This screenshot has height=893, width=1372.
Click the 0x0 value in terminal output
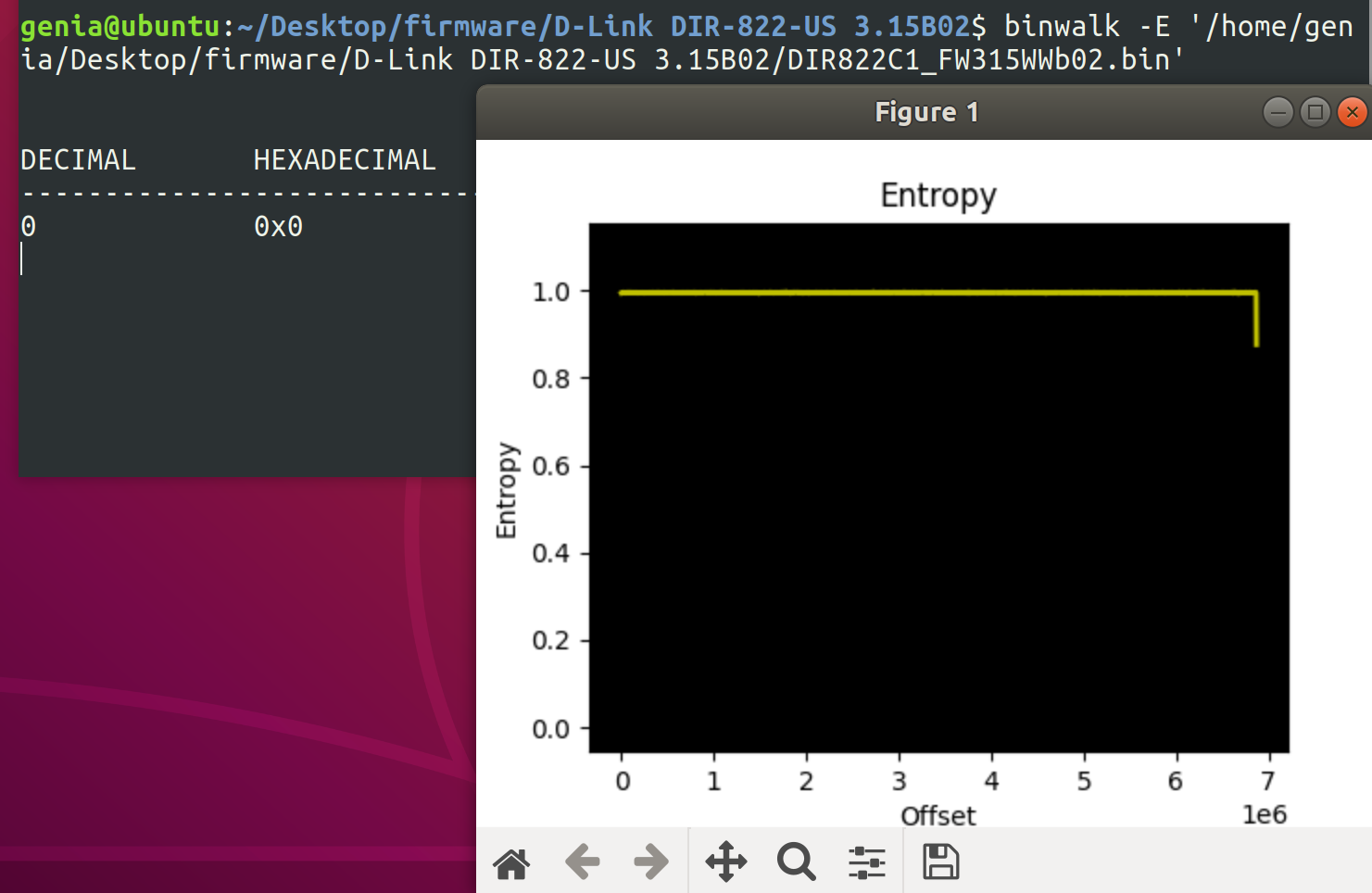point(278,227)
